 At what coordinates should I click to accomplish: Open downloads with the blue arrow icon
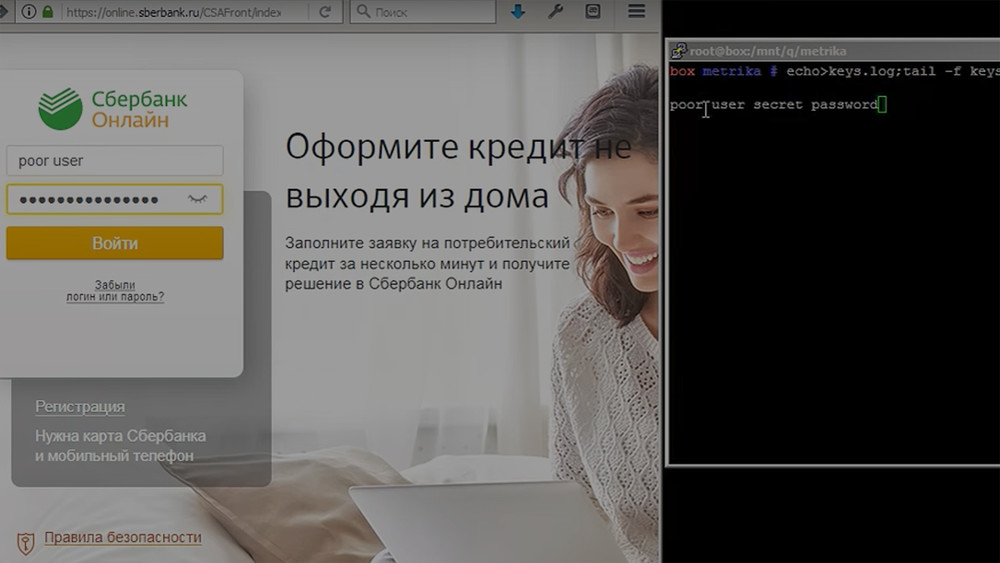pyautogui.click(x=518, y=11)
